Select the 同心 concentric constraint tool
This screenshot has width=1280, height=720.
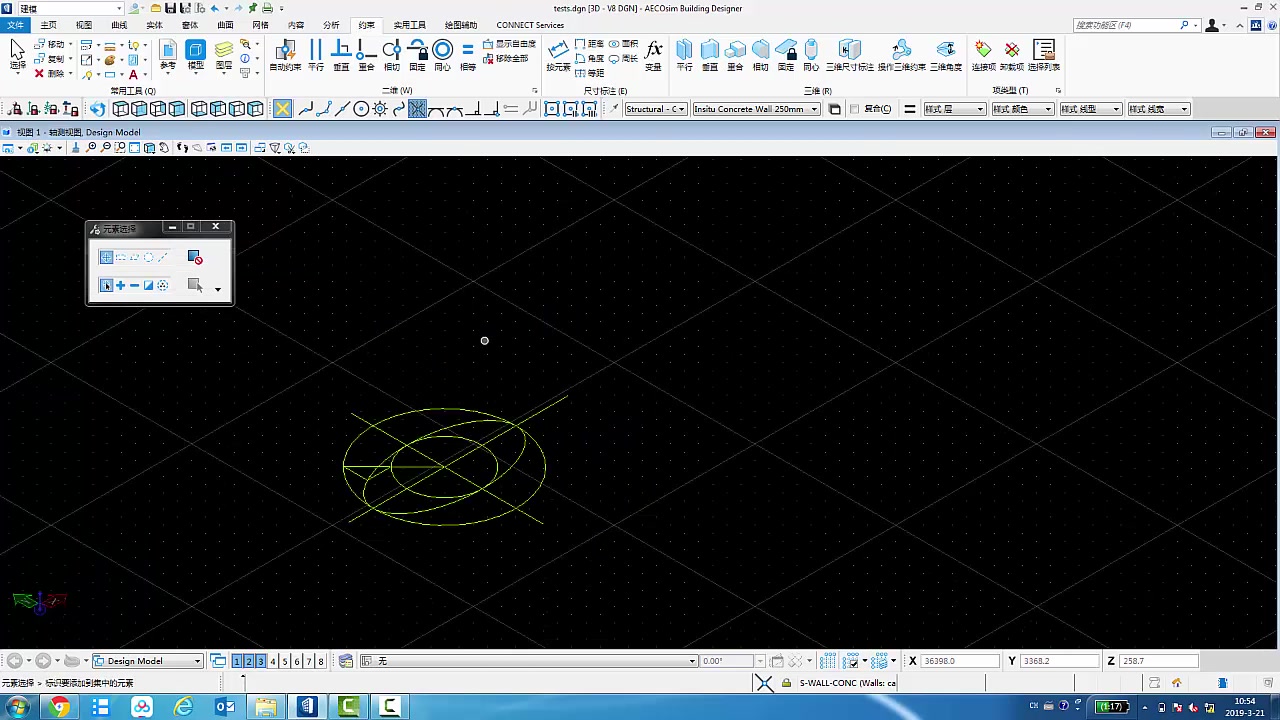pyautogui.click(x=443, y=50)
